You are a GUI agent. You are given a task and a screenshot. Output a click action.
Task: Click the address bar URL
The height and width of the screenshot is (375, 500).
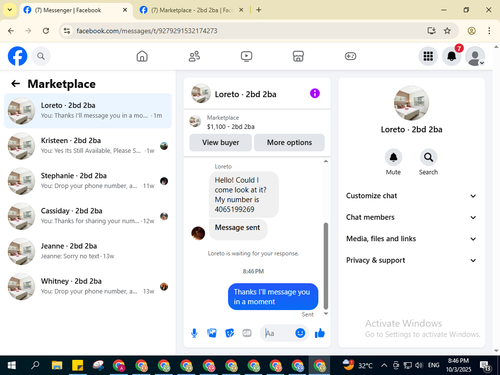click(x=147, y=31)
